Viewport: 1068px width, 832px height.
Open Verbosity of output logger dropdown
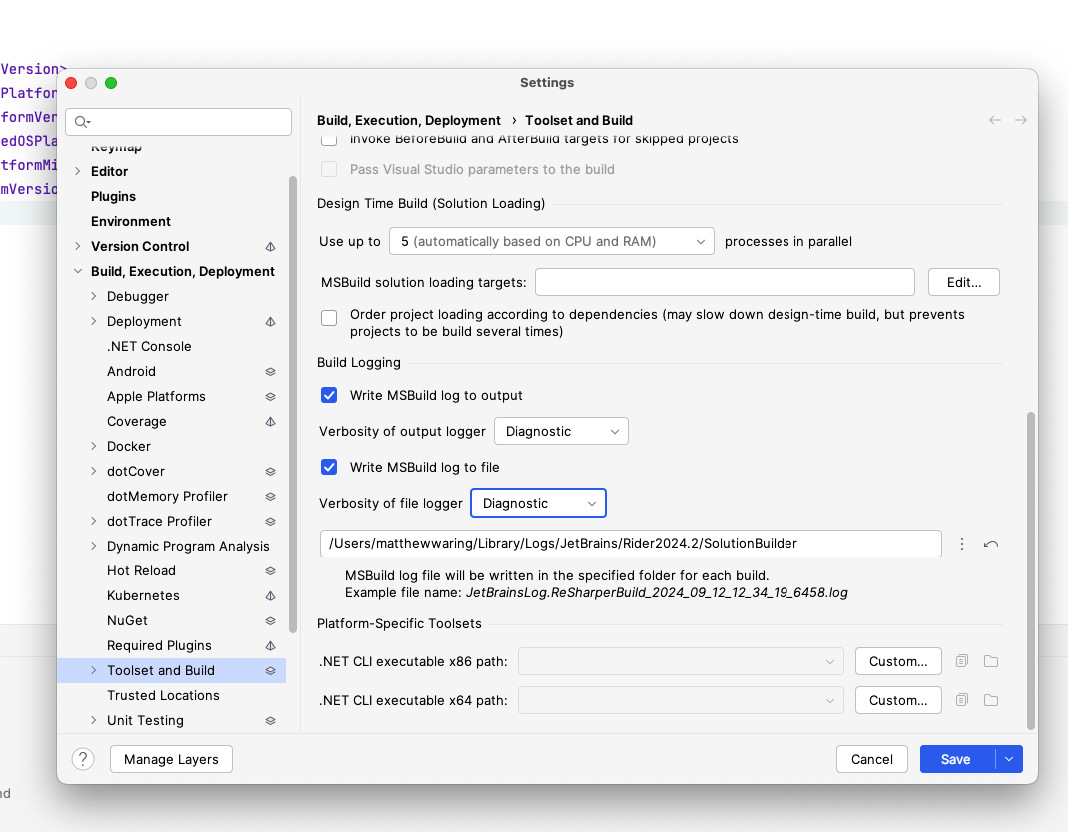561,432
